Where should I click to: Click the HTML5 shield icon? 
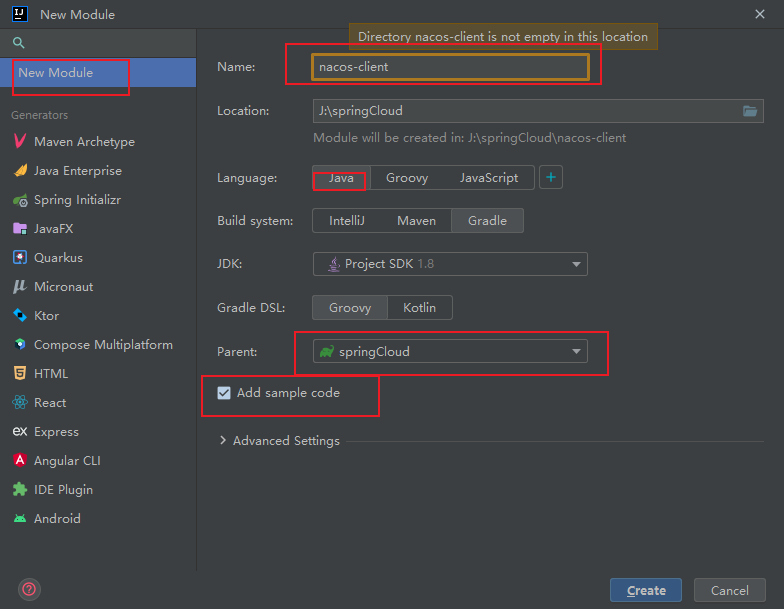[20, 374]
